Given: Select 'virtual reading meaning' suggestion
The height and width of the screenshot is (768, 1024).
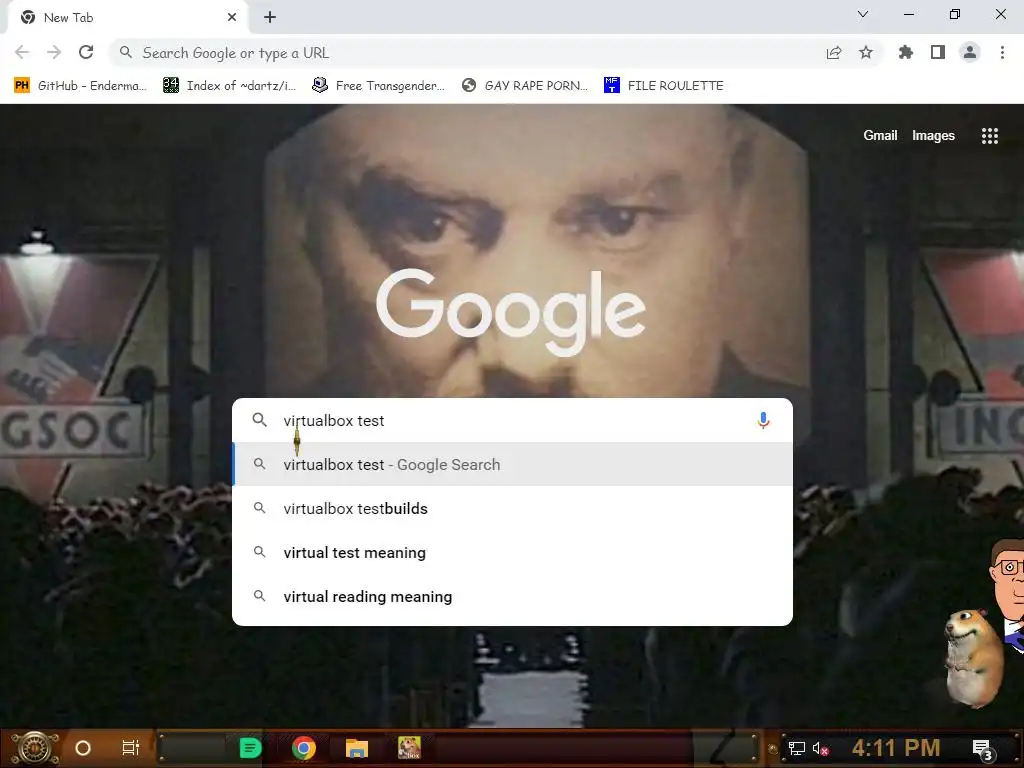Looking at the screenshot, I should (x=513, y=596).
